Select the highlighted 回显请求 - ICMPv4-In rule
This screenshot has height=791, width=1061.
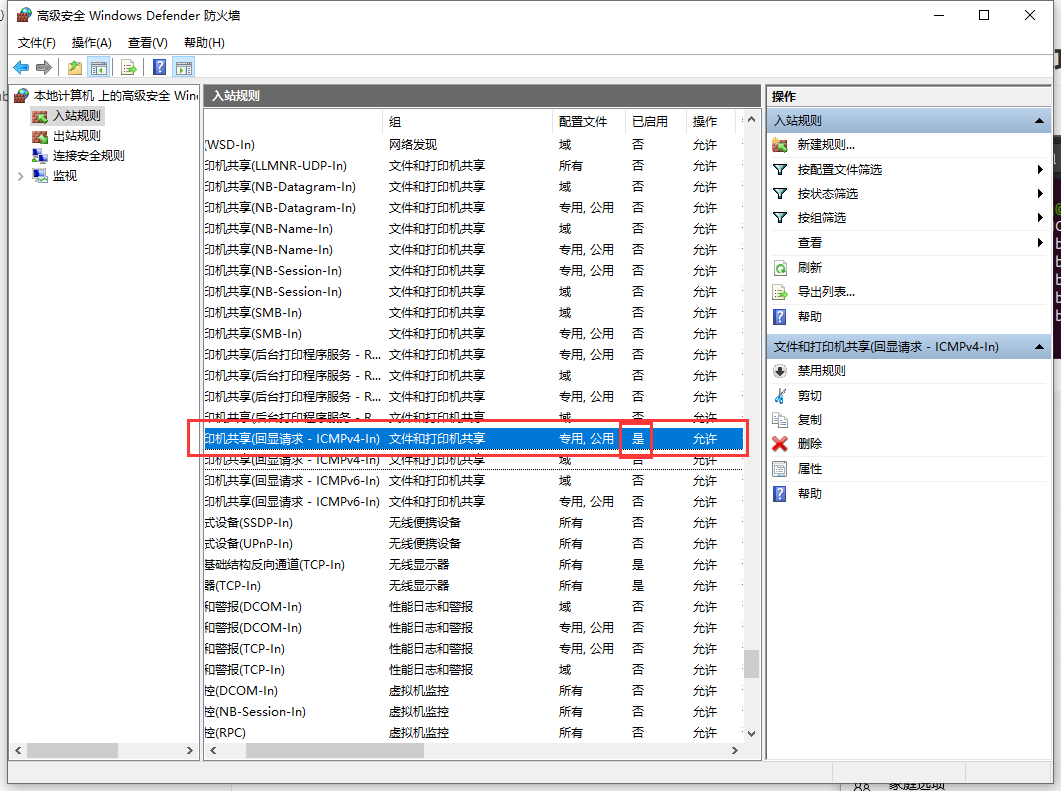473,438
